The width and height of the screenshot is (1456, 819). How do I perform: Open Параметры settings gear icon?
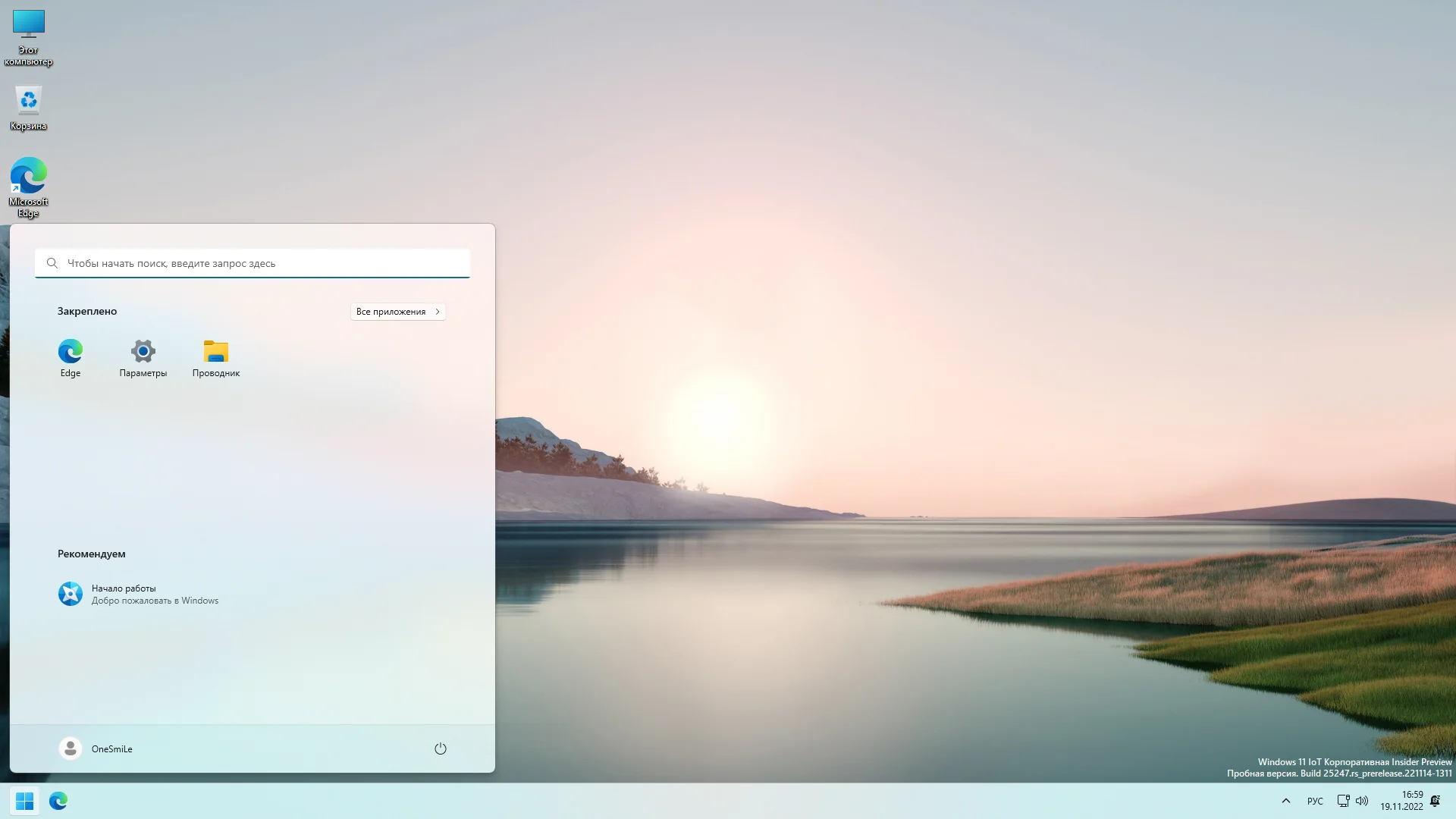pyautogui.click(x=143, y=352)
